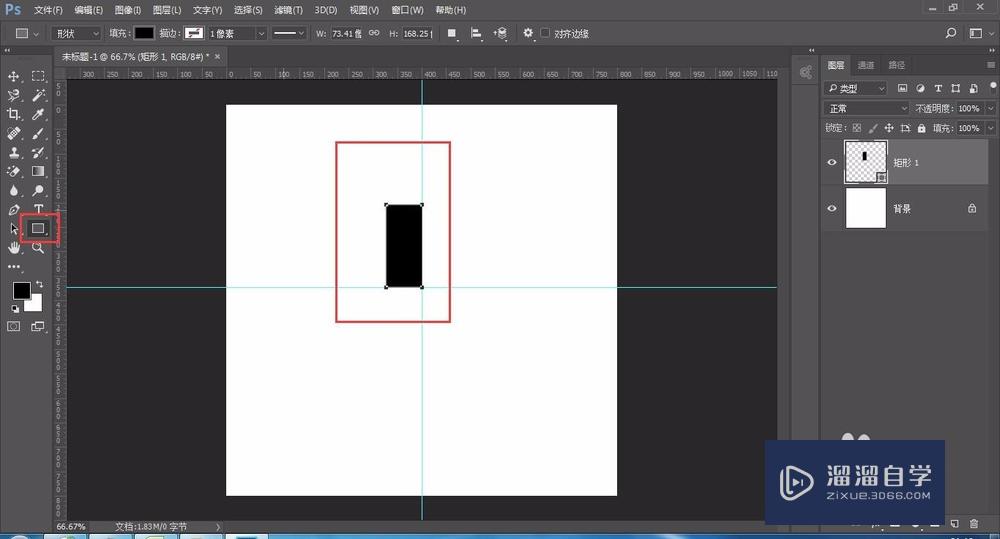
Task: Select the Move tool
Action: point(14,76)
